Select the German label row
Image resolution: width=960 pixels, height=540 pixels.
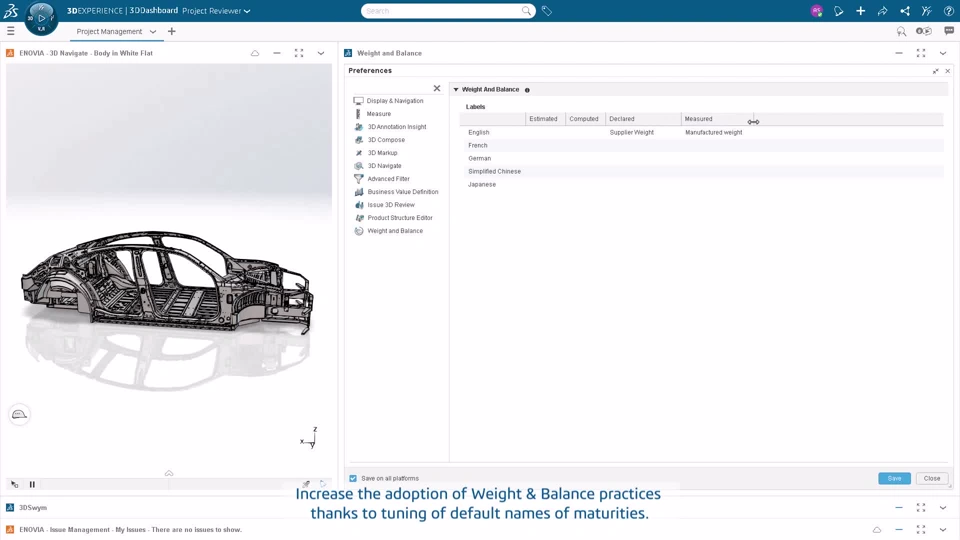point(701,158)
